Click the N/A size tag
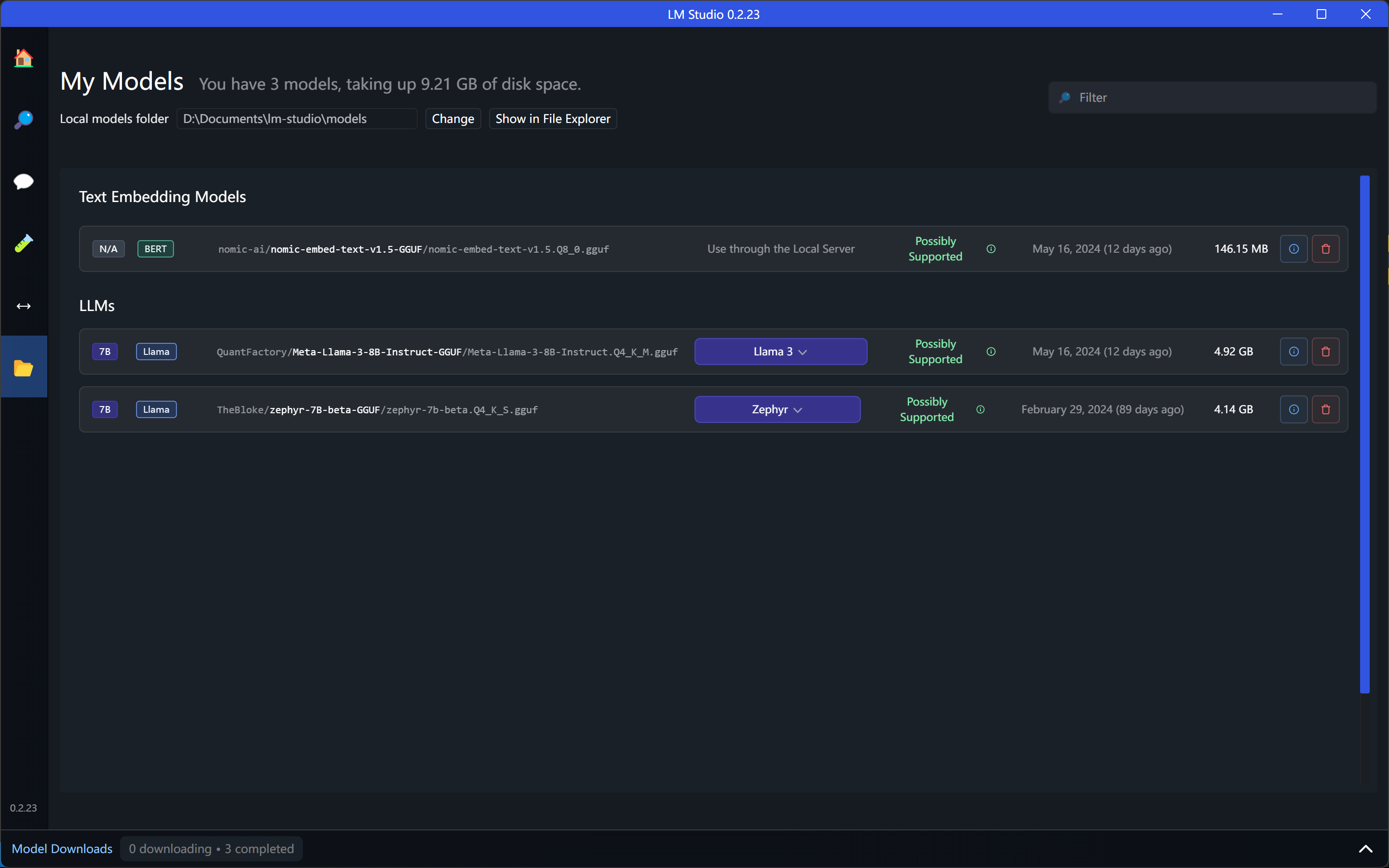The image size is (1389, 868). tap(109, 248)
